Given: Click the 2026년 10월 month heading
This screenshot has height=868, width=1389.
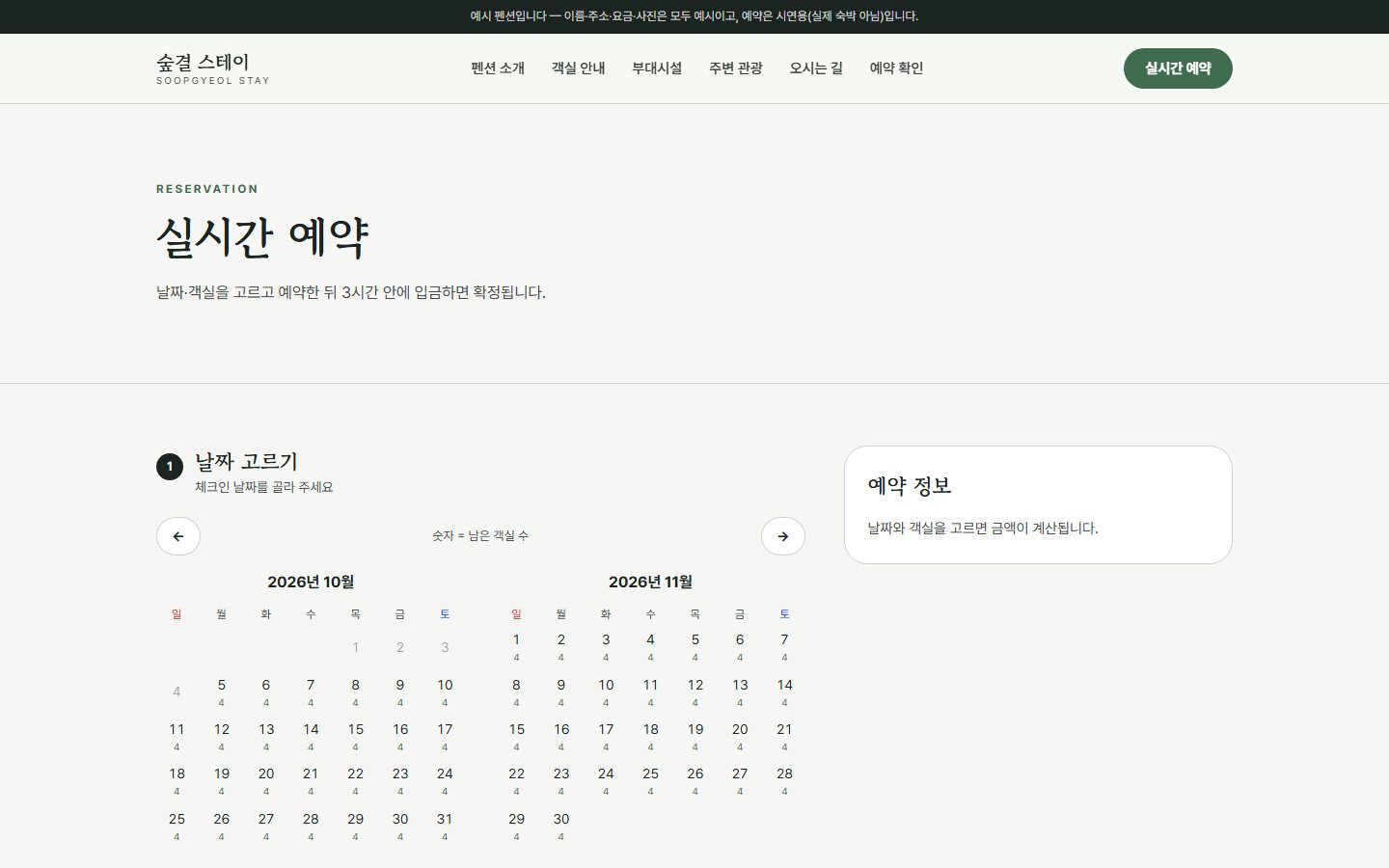Looking at the screenshot, I should point(311,582).
